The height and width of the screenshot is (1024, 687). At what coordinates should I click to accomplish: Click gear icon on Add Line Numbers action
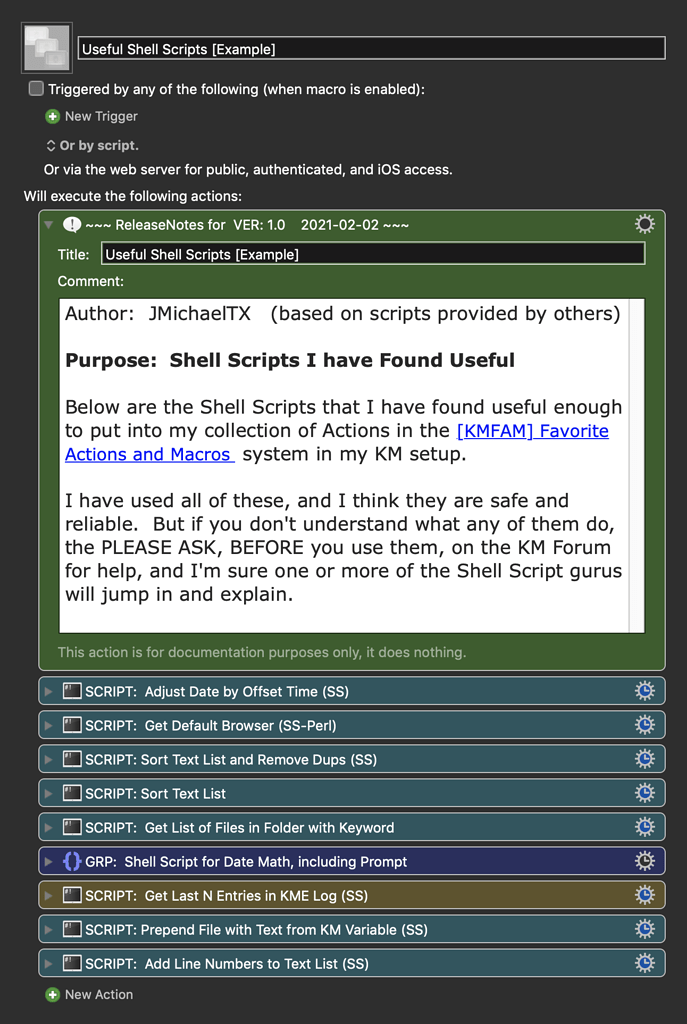click(645, 963)
